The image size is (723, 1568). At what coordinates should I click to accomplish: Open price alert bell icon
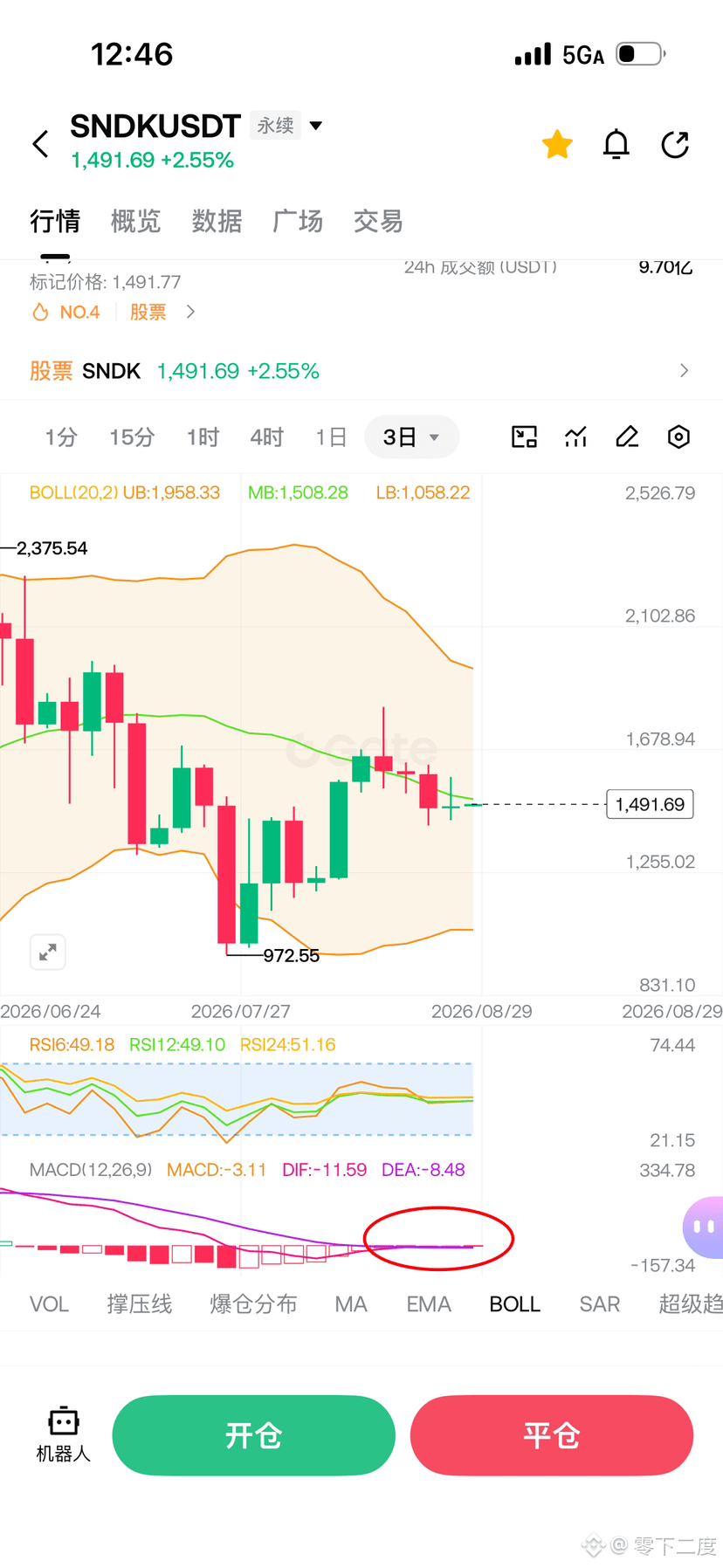(x=616, y=144)
